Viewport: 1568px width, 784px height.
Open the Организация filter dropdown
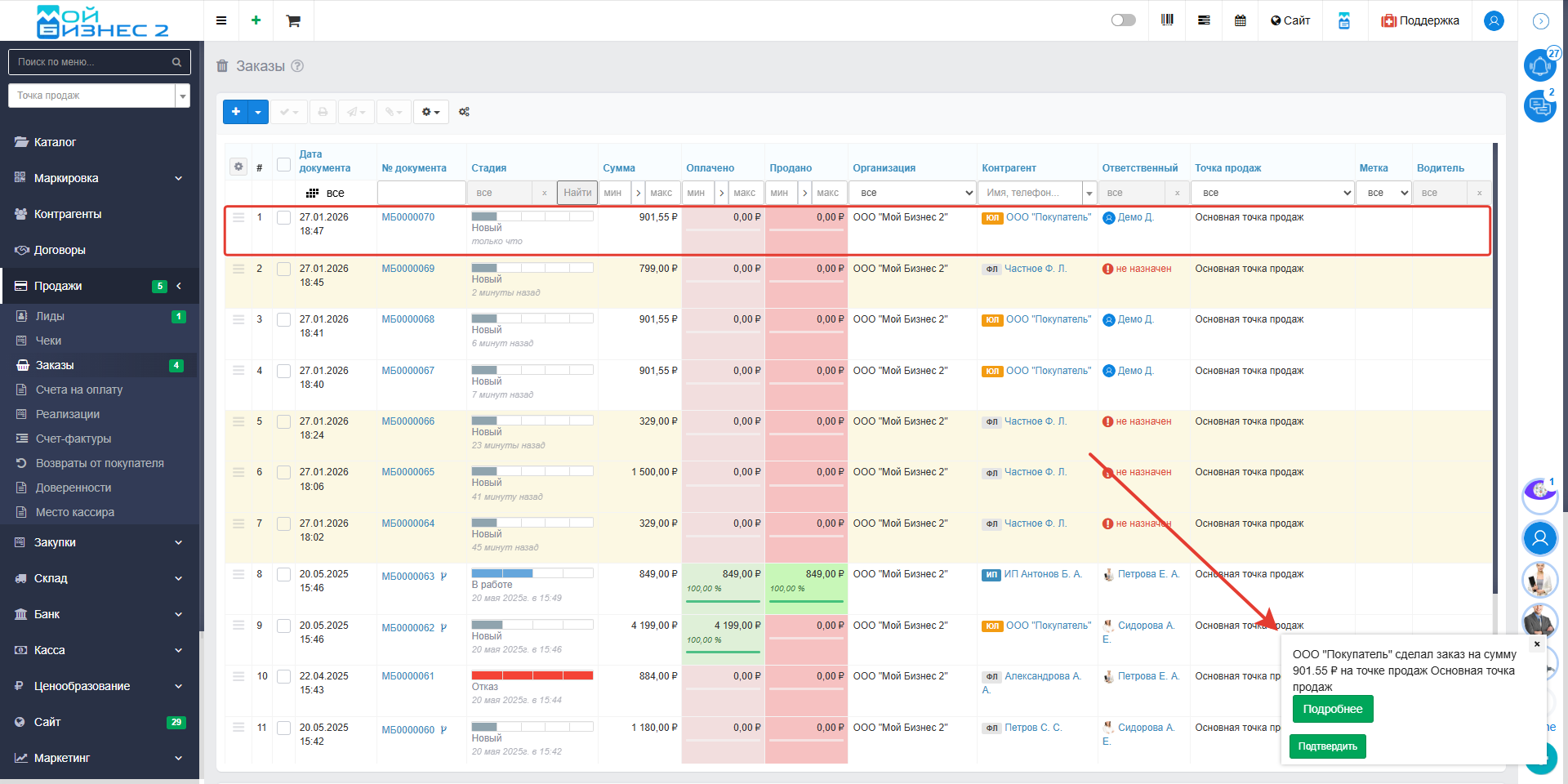[x=912, y=193]
